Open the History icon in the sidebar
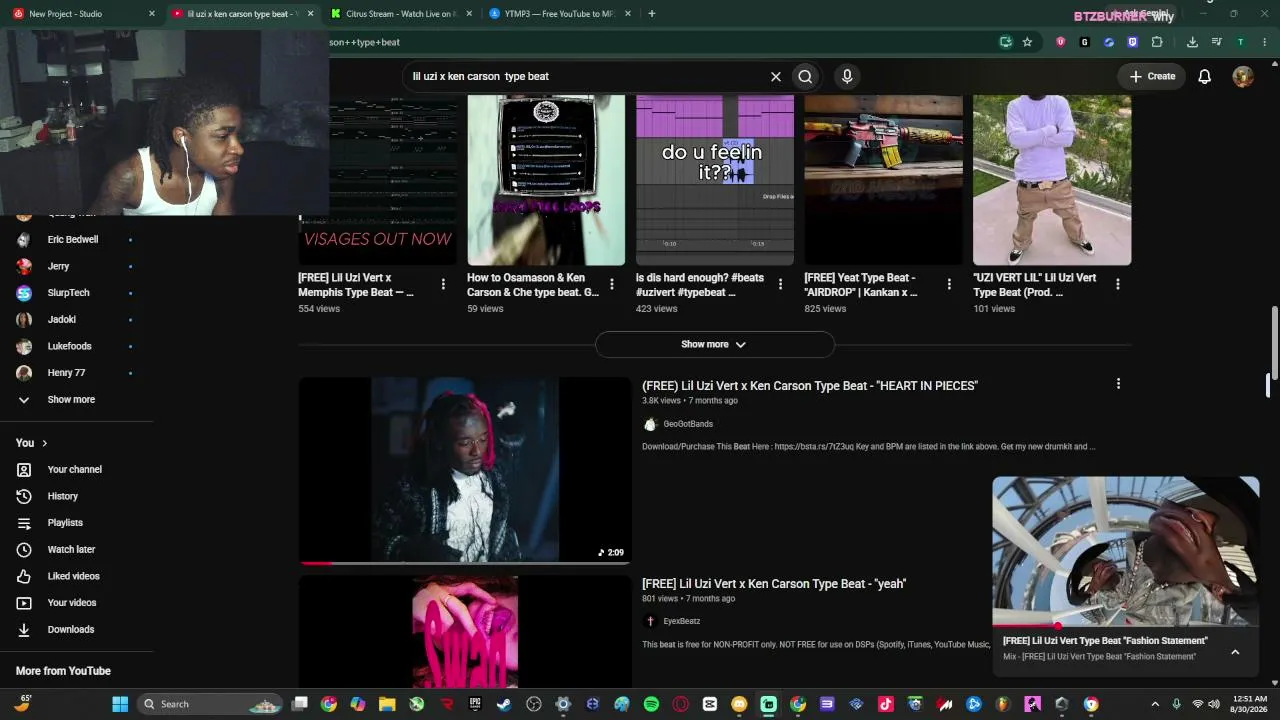The height and width of the screenshot is (720, 1280). coord(24,496)
